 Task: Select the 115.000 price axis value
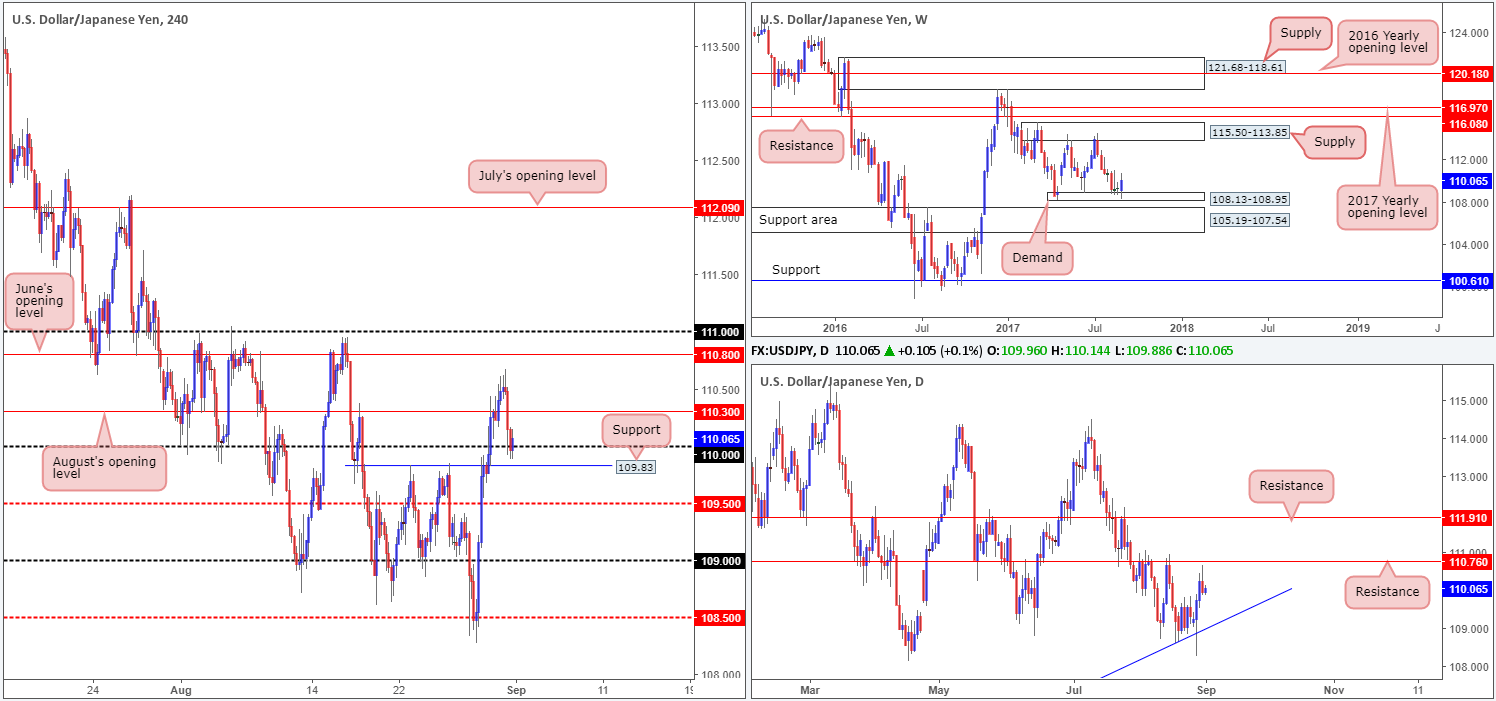tap(1466, 401)
